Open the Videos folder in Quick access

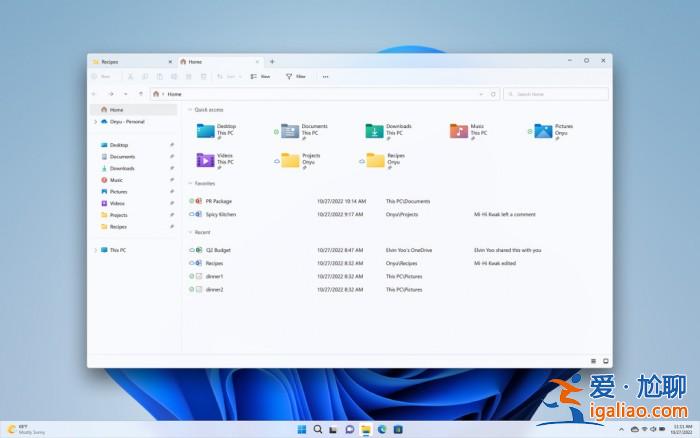(x=206, y=159)
